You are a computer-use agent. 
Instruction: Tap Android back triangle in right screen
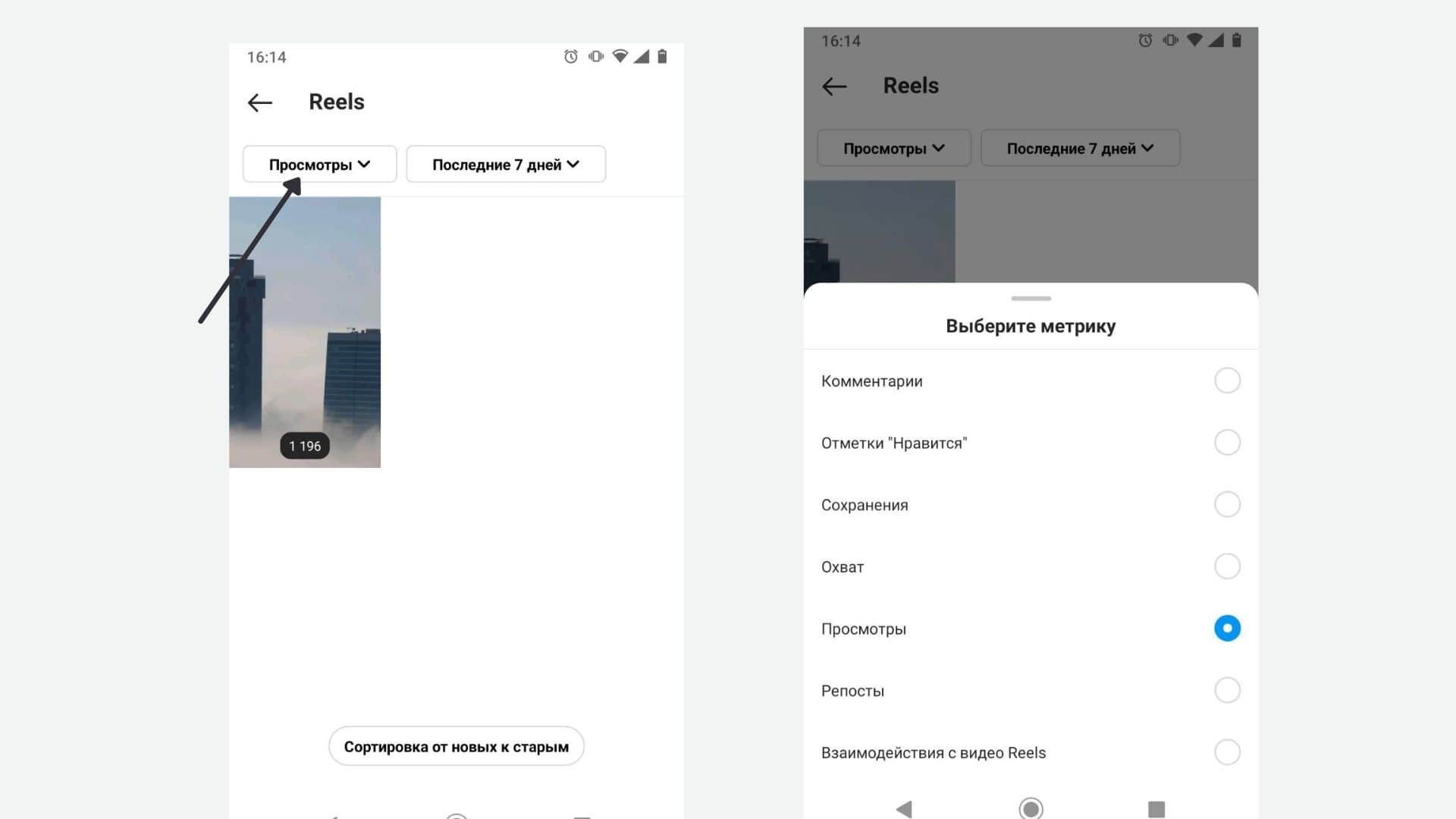pyautogui.click(x=904, y=809)
